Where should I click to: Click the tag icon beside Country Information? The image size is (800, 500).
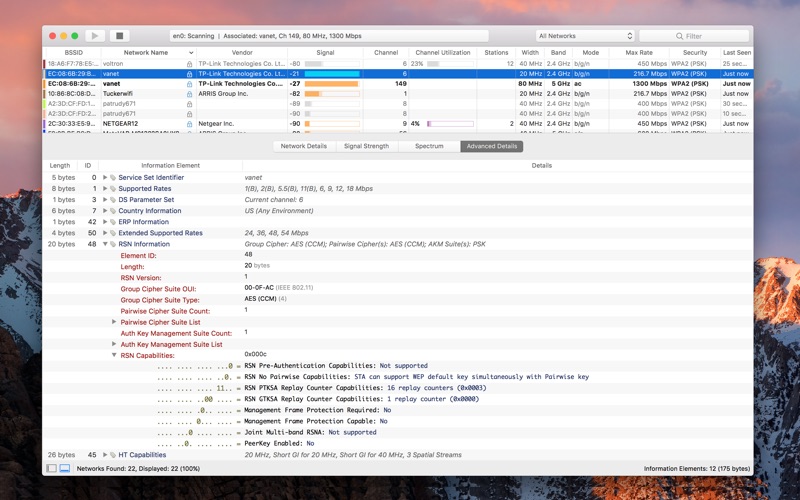(x=113, y=211)
